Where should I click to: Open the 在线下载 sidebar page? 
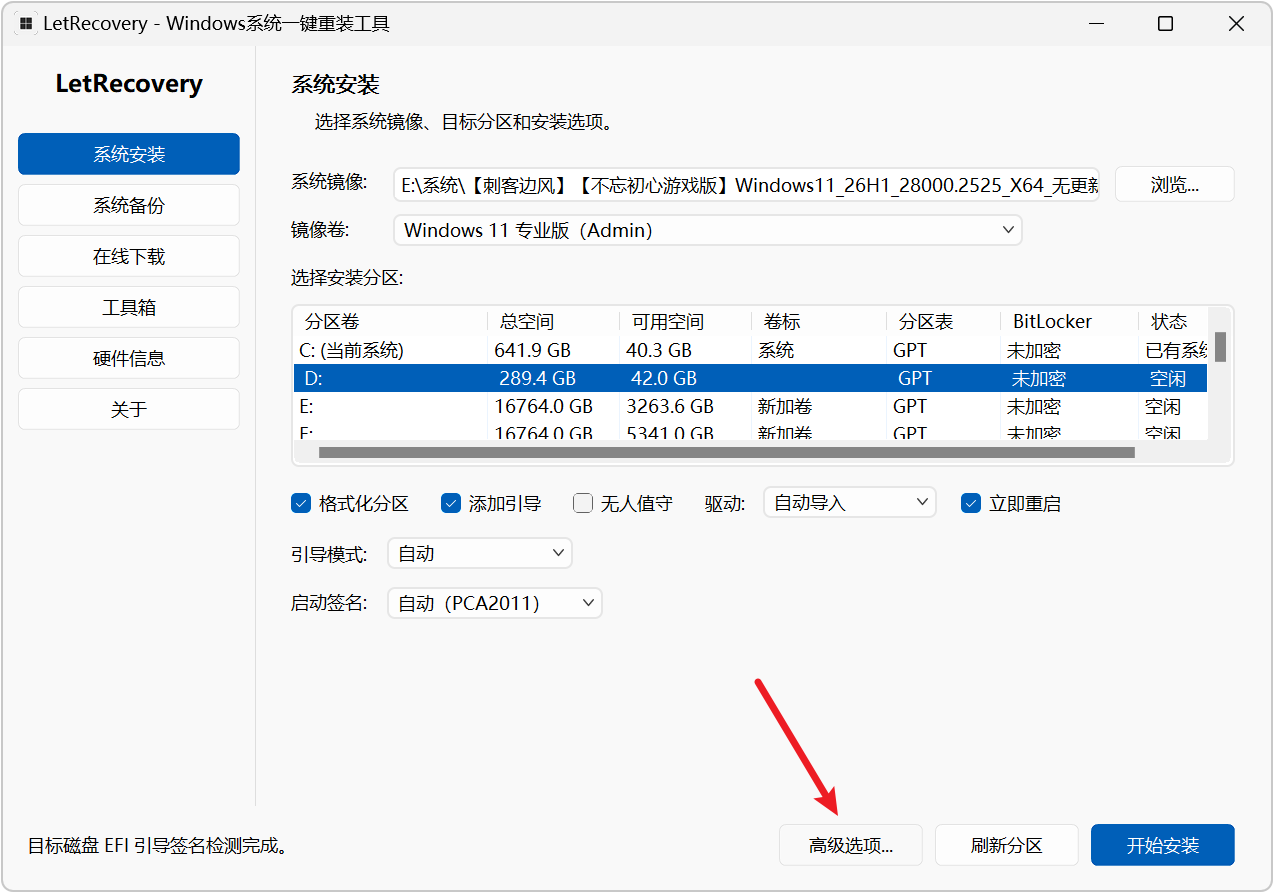coord(129,256)
